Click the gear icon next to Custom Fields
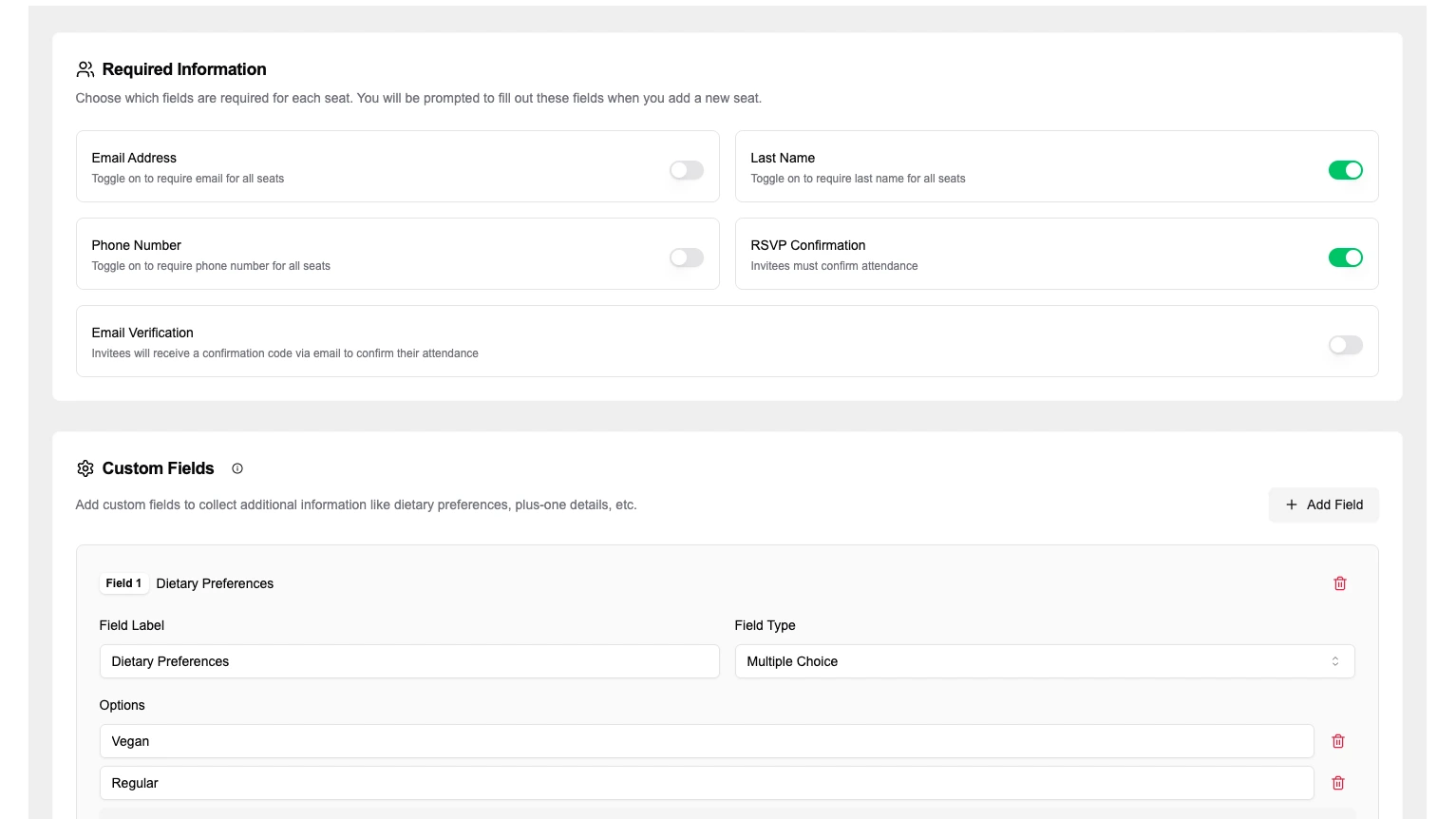This screenshot has height=819, width=1456. coord(85,468)
